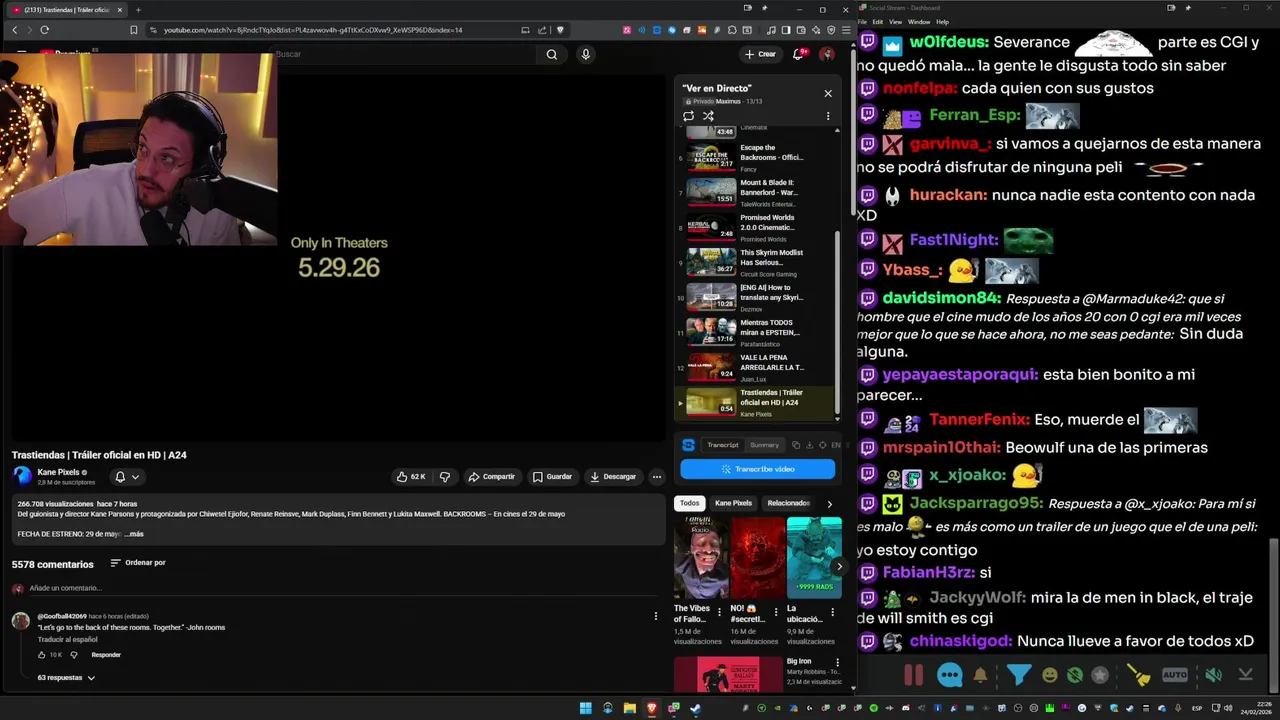Open the File menu in Social Stream
The image size is (1280, 720).
pyautogui.click(x=863, y=22)
